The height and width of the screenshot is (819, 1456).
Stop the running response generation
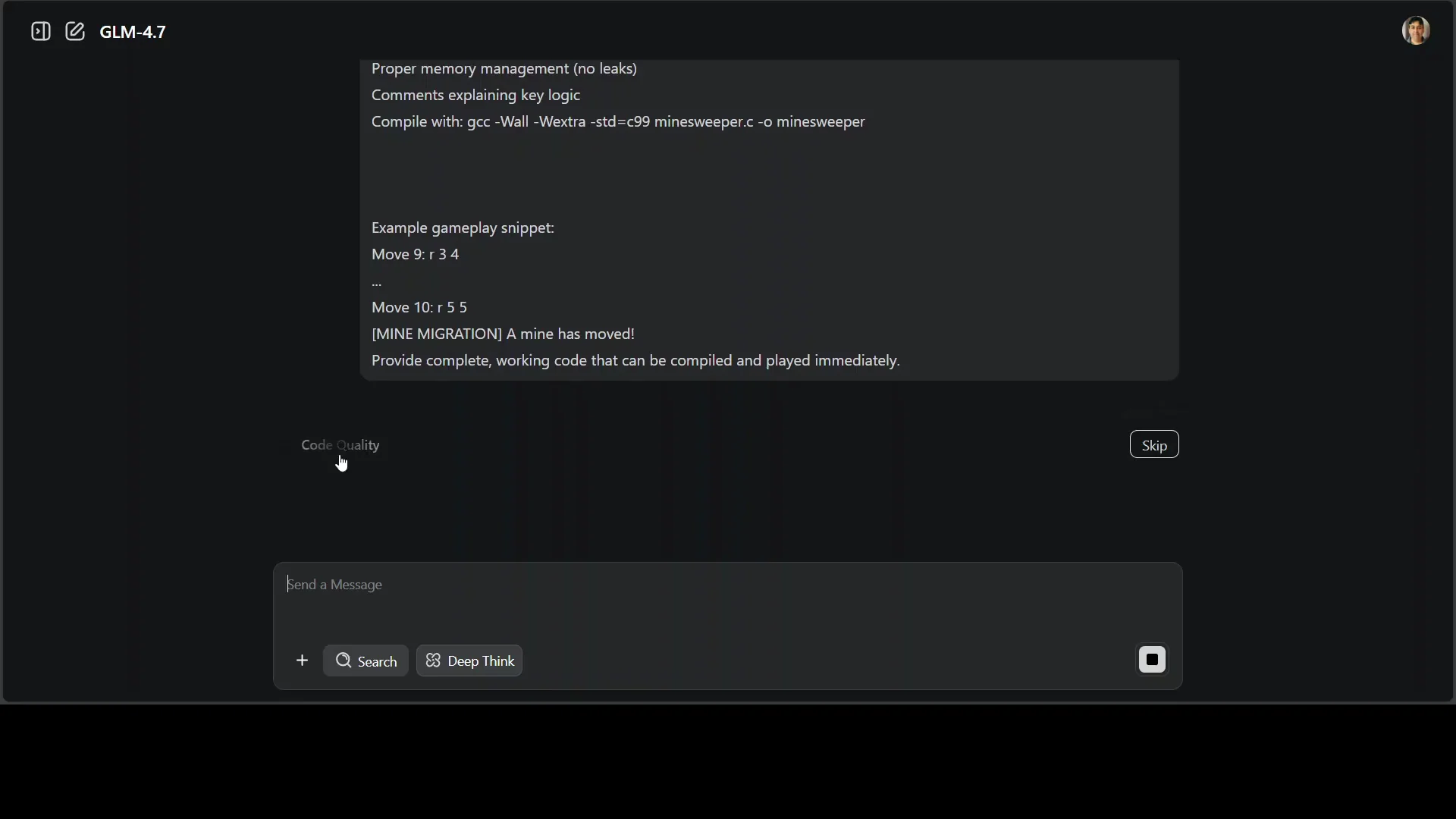tap(1152, 660)
